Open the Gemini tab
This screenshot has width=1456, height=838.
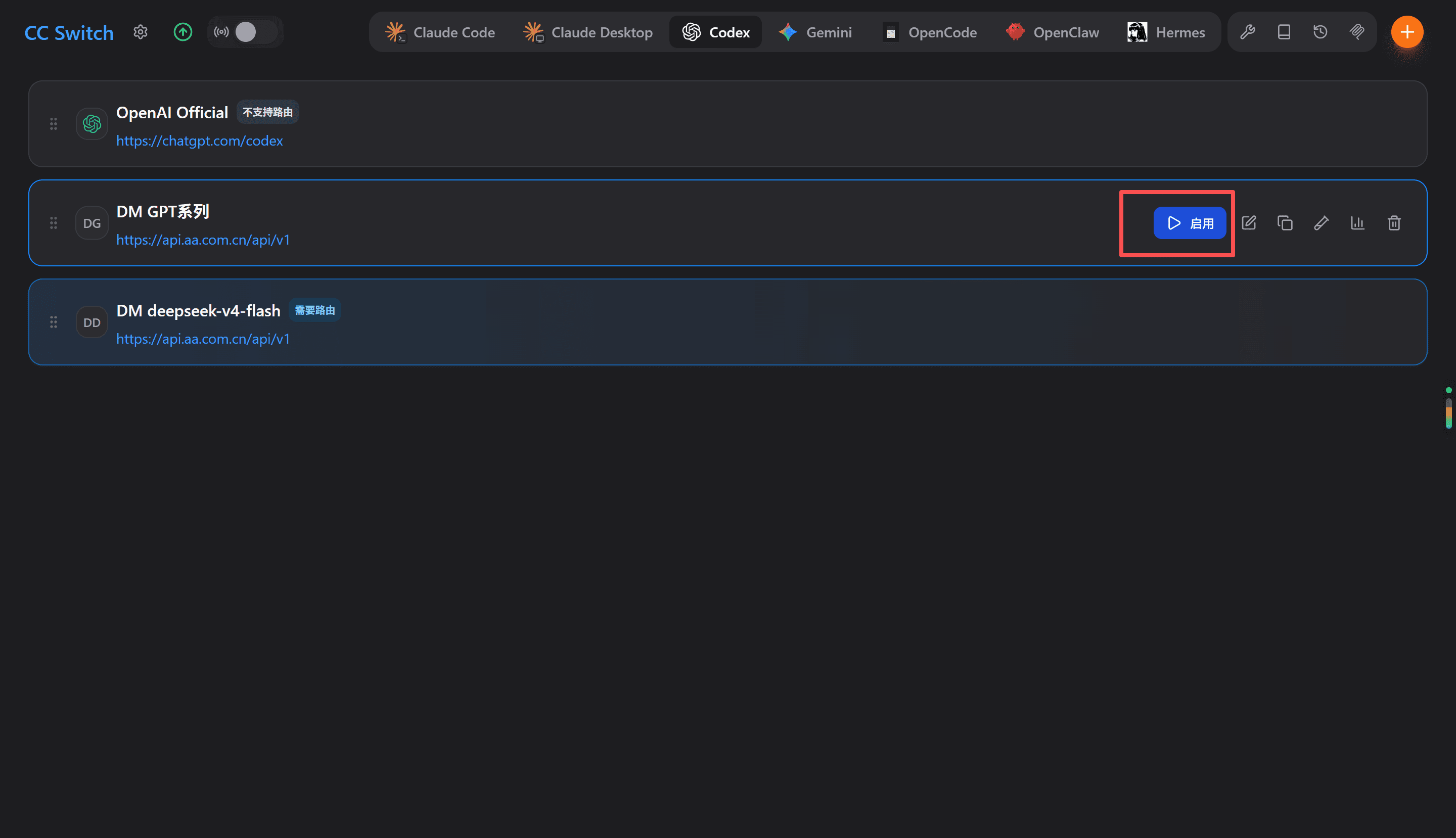click(x=815, y=32)
